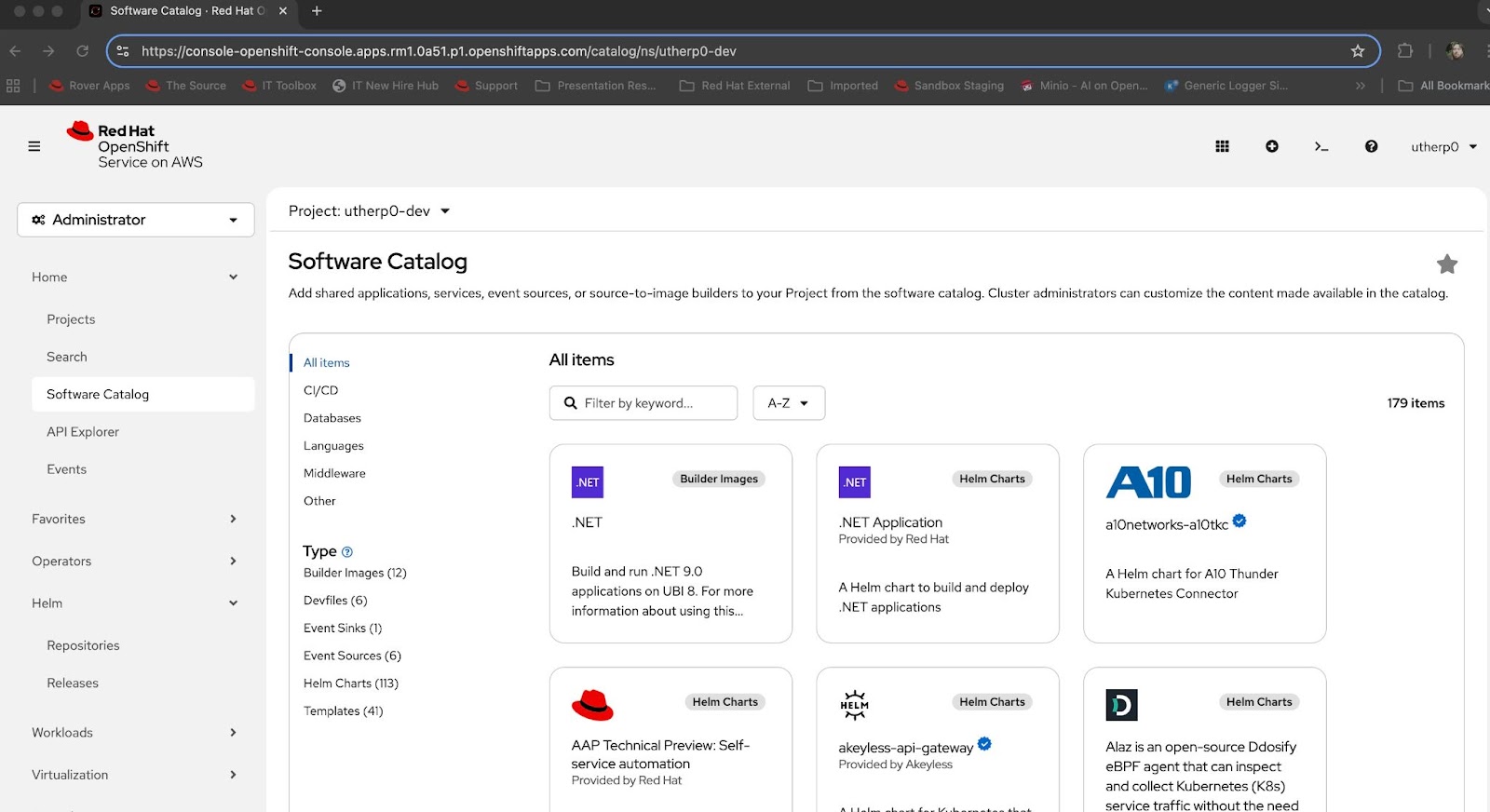Open the Administrator perspective switcher
This screenshot has width=1490, height=812.
(135, 220)
